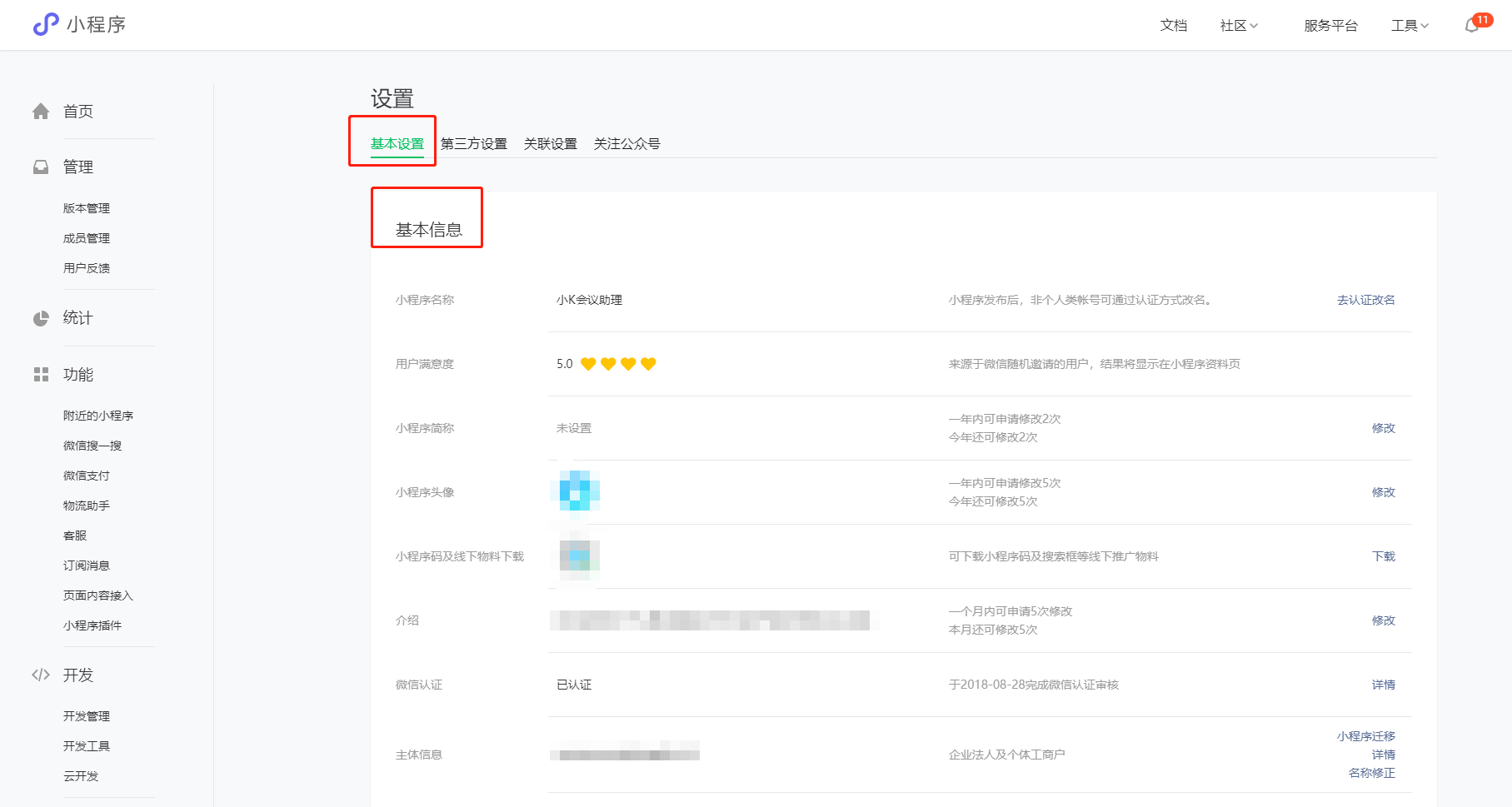Open 统计 section in sidebar
The image size is (1512, 807).
click(78, 318)
